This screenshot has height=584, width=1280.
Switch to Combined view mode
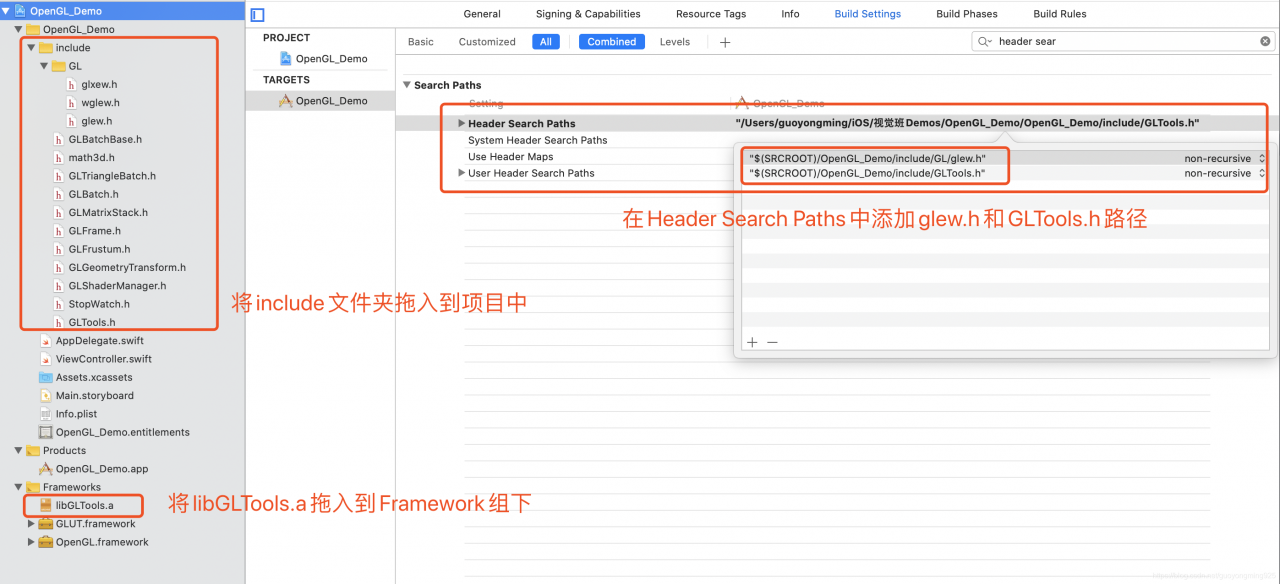pos(611,42)
